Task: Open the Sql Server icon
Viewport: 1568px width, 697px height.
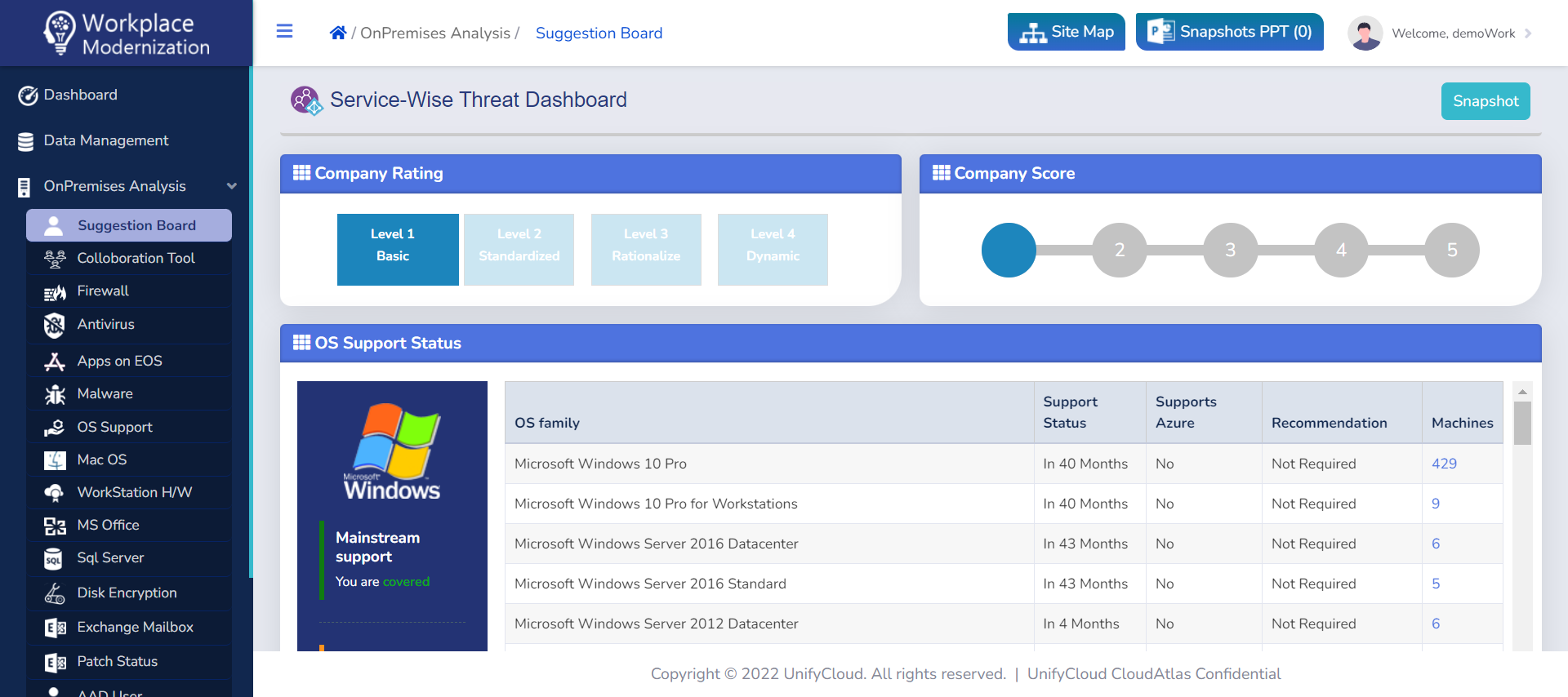Action: (53, 558)
